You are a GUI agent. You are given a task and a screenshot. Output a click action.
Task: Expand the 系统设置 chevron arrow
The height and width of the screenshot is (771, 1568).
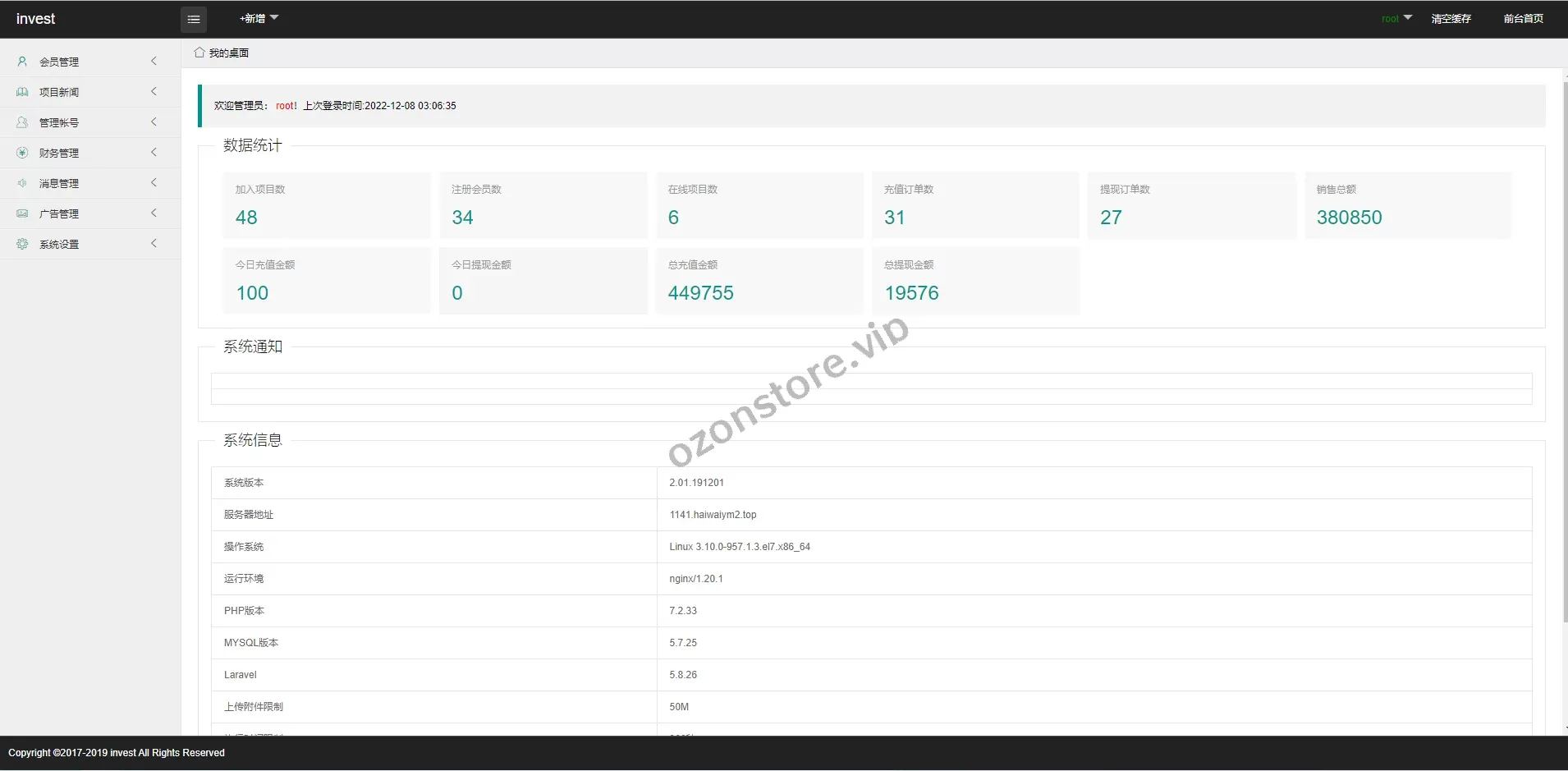click(x=154, y=244)
